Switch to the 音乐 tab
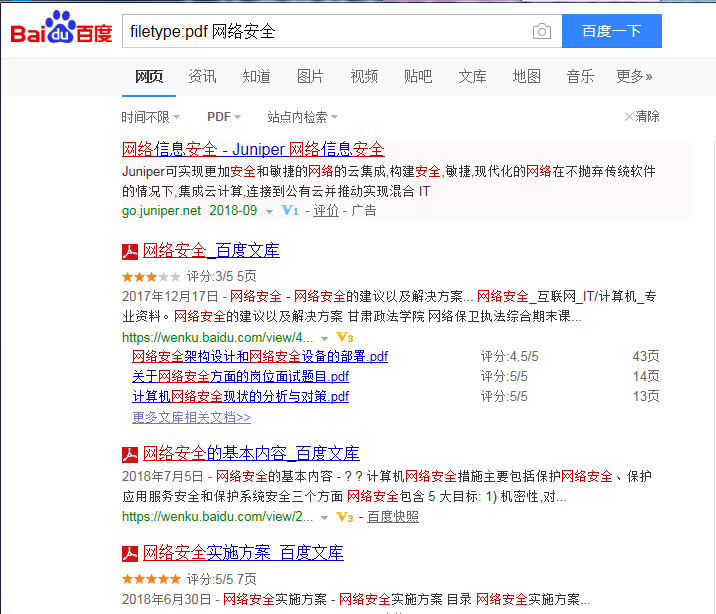Image resolution: width=716 pixels, height=614 pixels. (x=580, y=76)
